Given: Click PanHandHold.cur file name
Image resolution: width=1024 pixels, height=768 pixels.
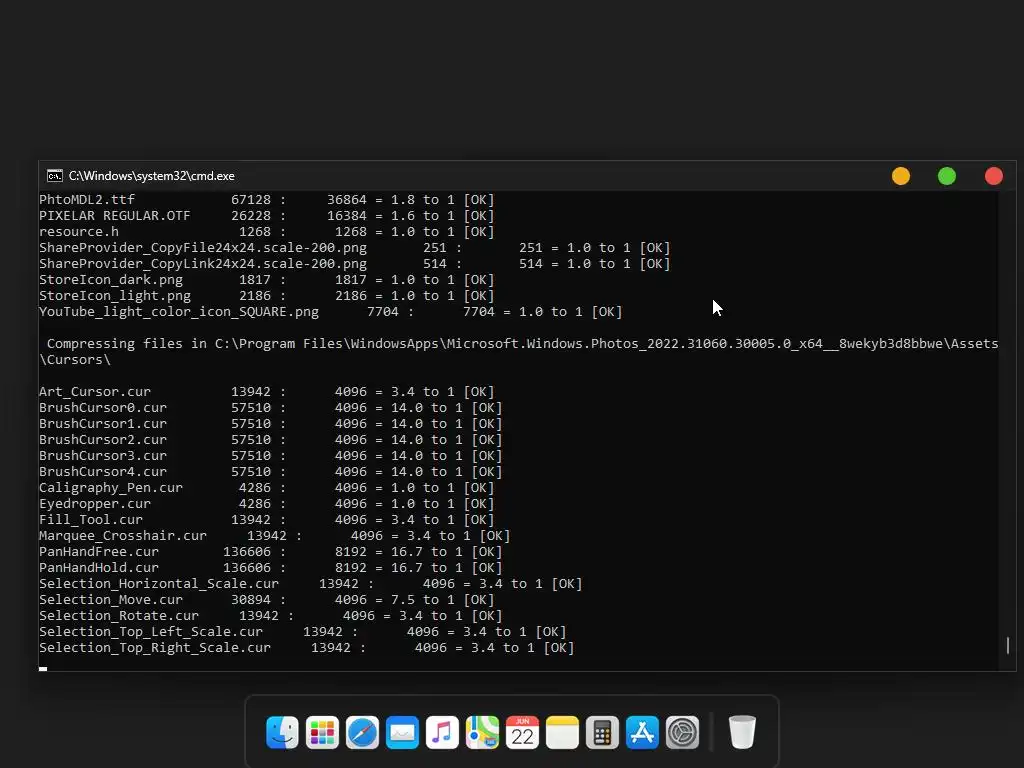Looking at the screenshot, I should tap(99, 568).
